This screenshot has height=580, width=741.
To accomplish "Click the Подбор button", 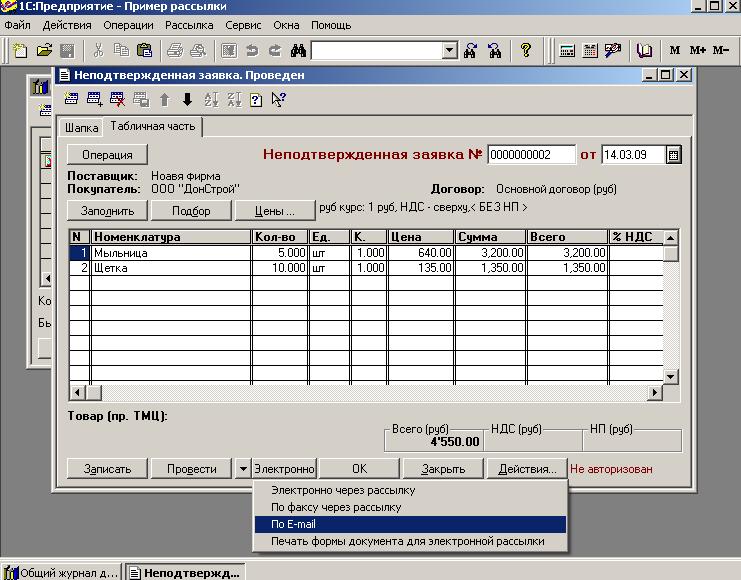I will [x=191, y=211].
